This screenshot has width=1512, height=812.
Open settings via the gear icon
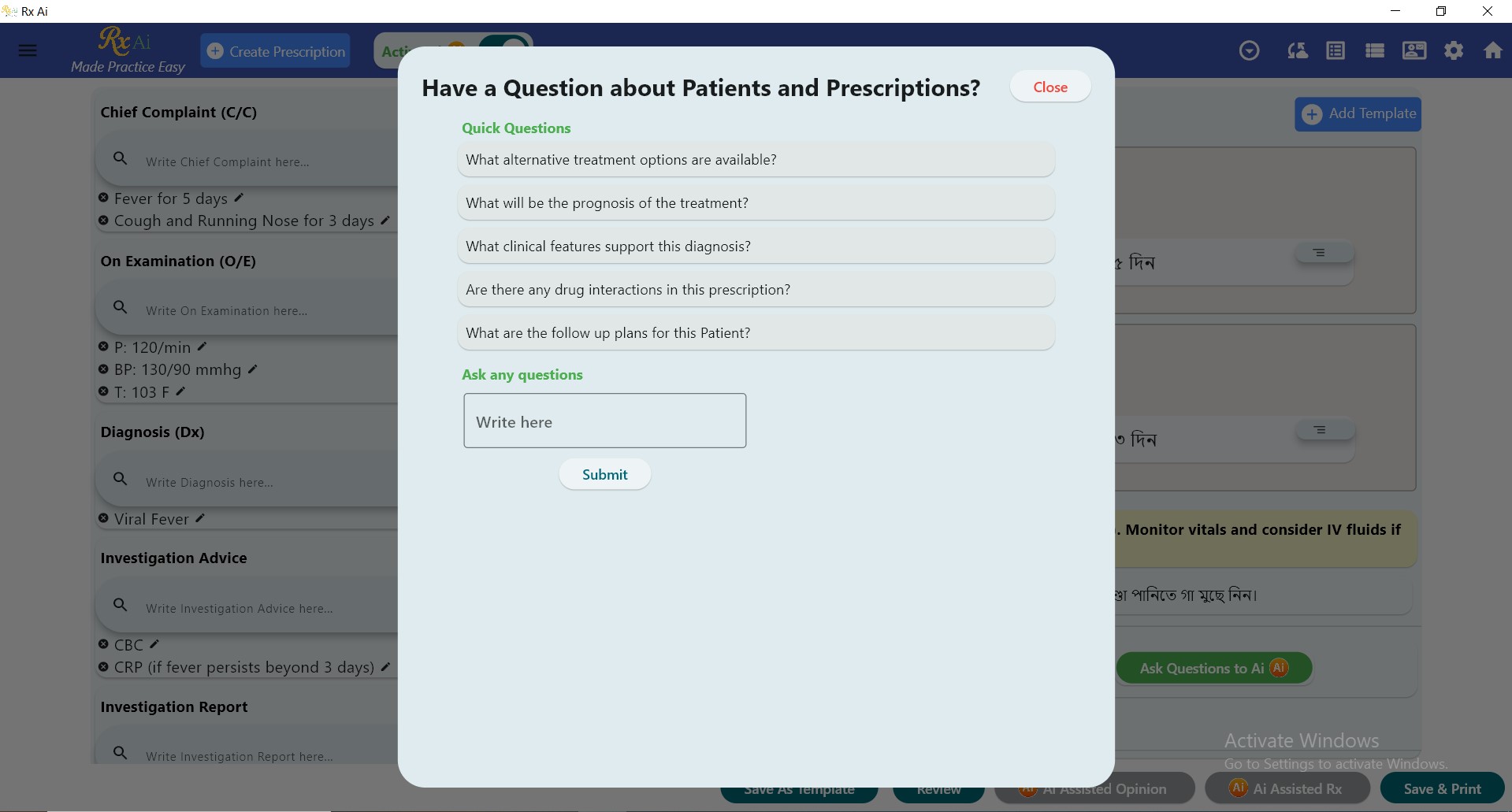(1453, 51)
